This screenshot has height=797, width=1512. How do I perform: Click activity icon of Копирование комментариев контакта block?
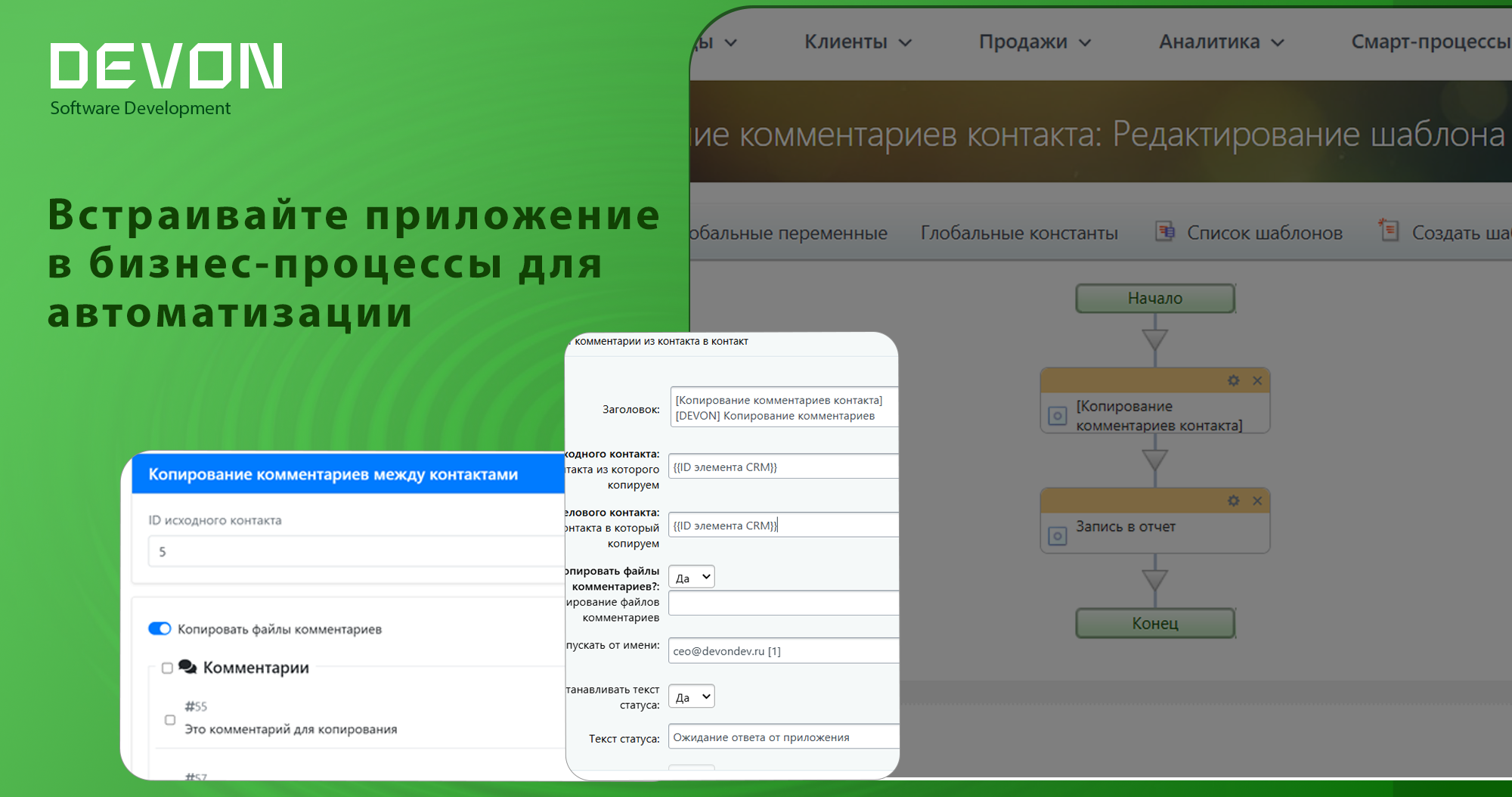click(x=1058, y=416)
